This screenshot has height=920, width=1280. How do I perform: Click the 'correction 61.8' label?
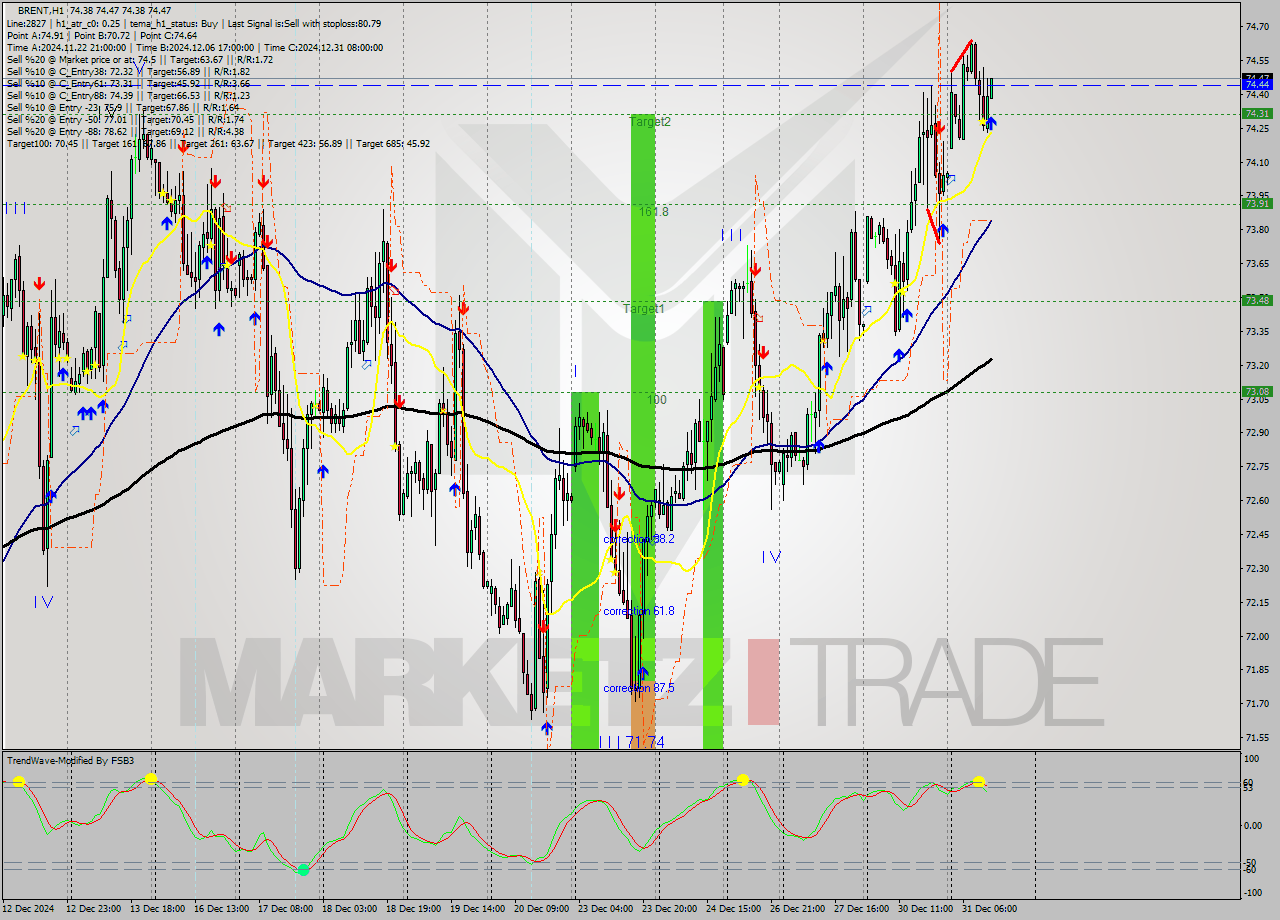pos(639,610)
